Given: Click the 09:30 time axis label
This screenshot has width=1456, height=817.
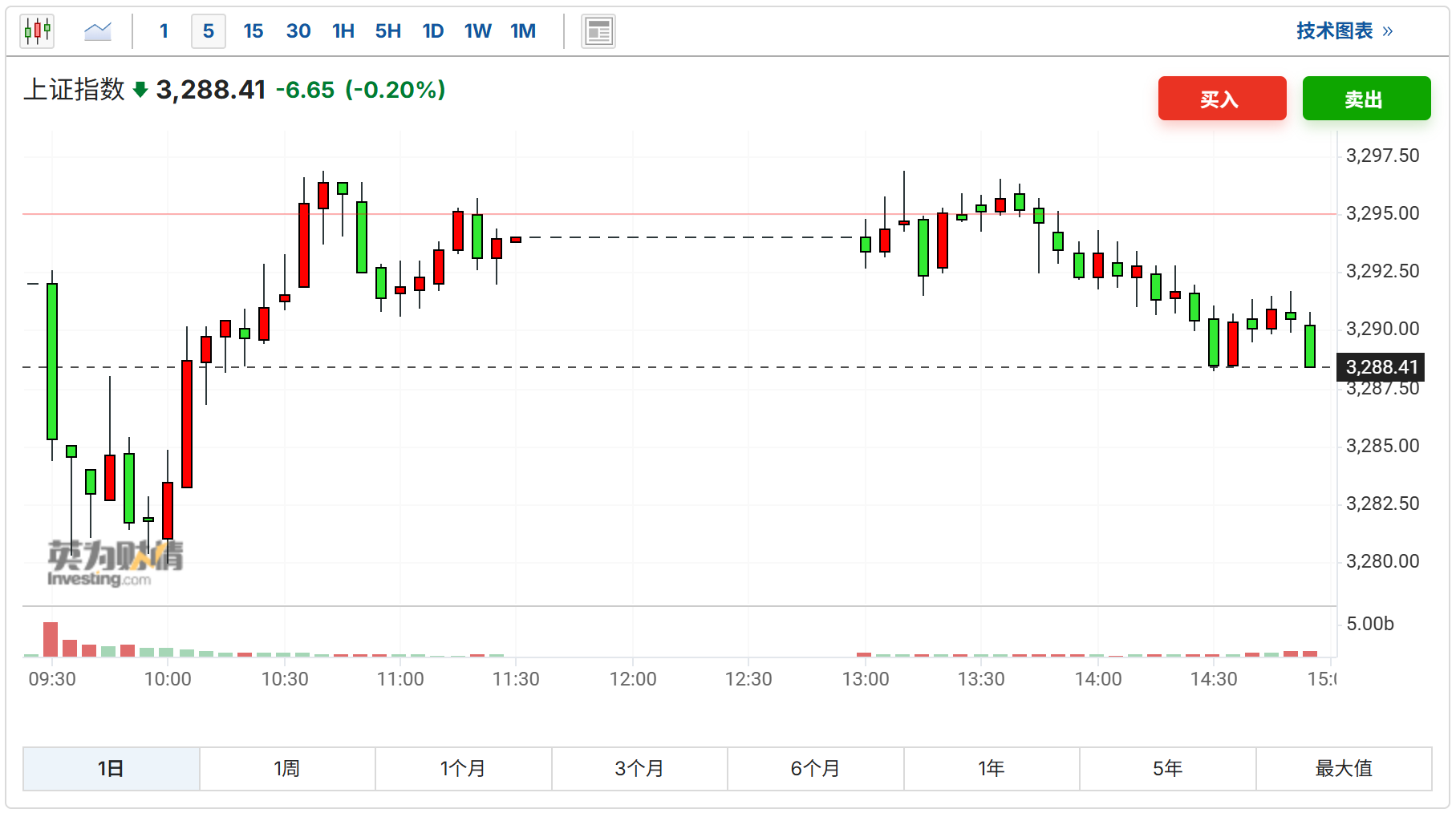Looking at the screenshot, I should (x=52, y=679).
